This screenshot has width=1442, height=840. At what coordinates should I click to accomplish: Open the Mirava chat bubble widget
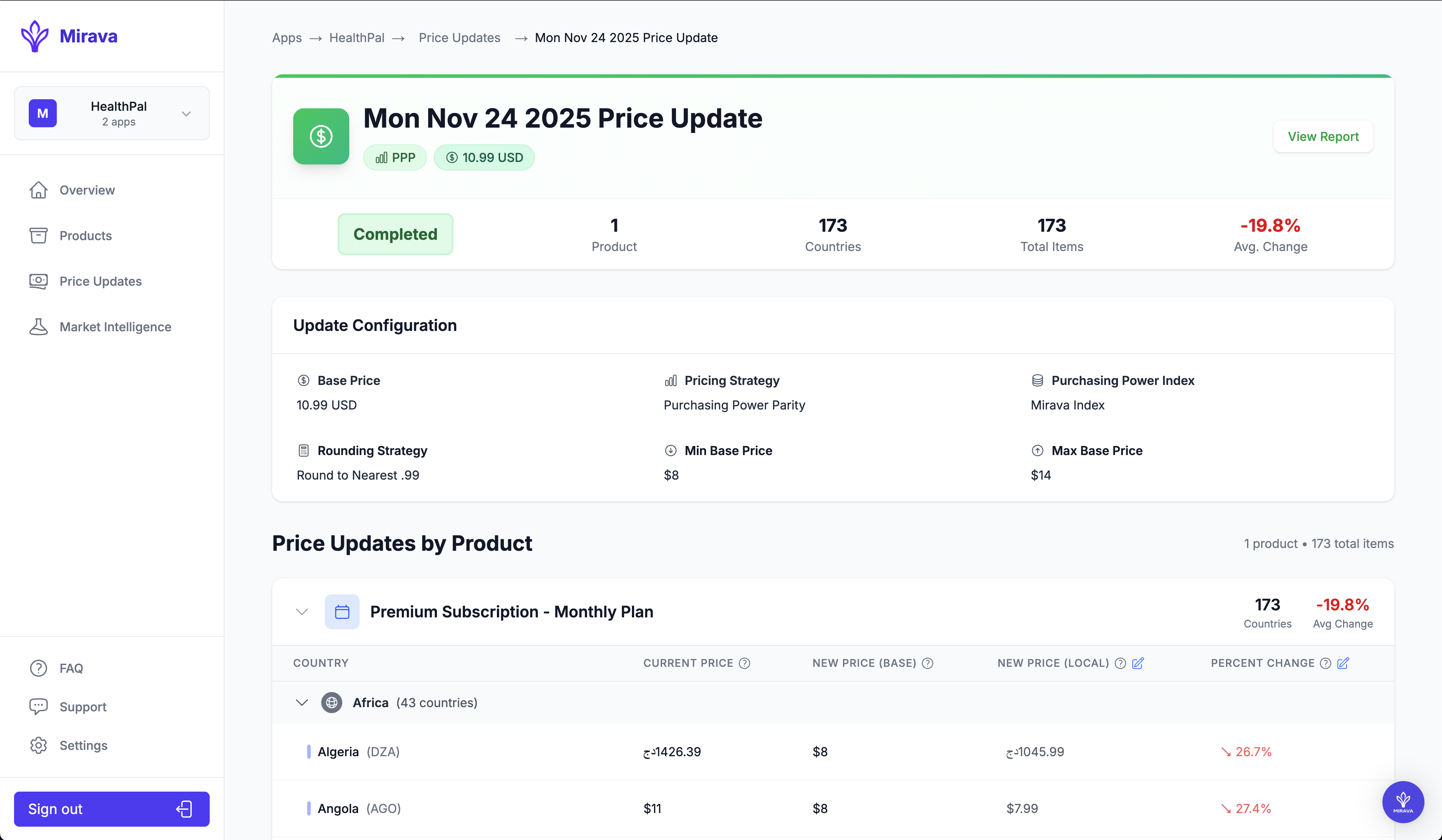1402,802
